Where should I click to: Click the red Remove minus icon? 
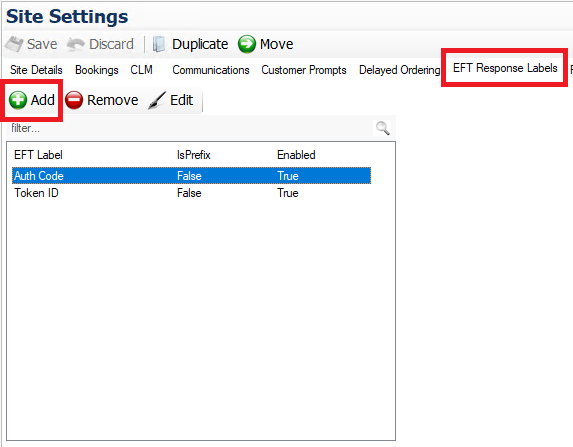74,100
